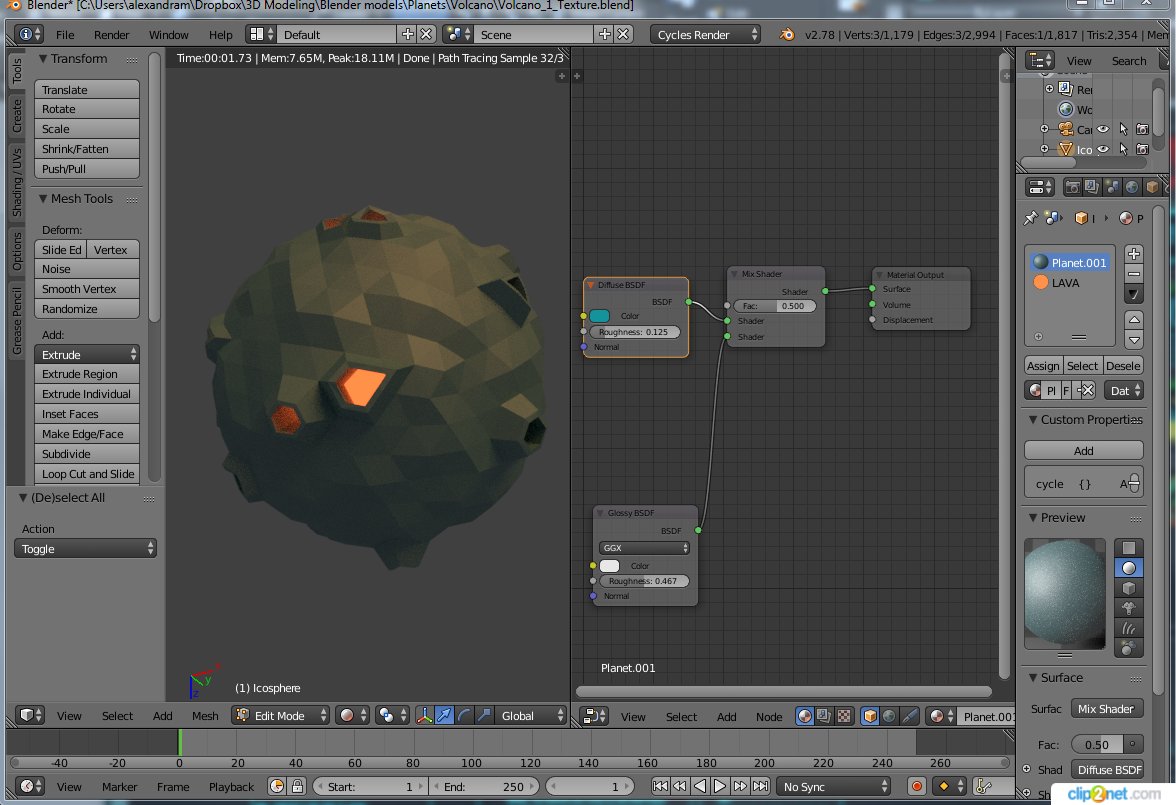1176x805 pixels.
Task: Open the No Sync dropdown
Action: [835, 786]
